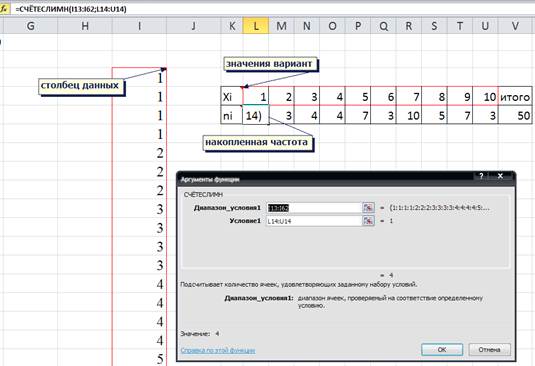Click the значения вариант callout label

[x=270, y=64]
